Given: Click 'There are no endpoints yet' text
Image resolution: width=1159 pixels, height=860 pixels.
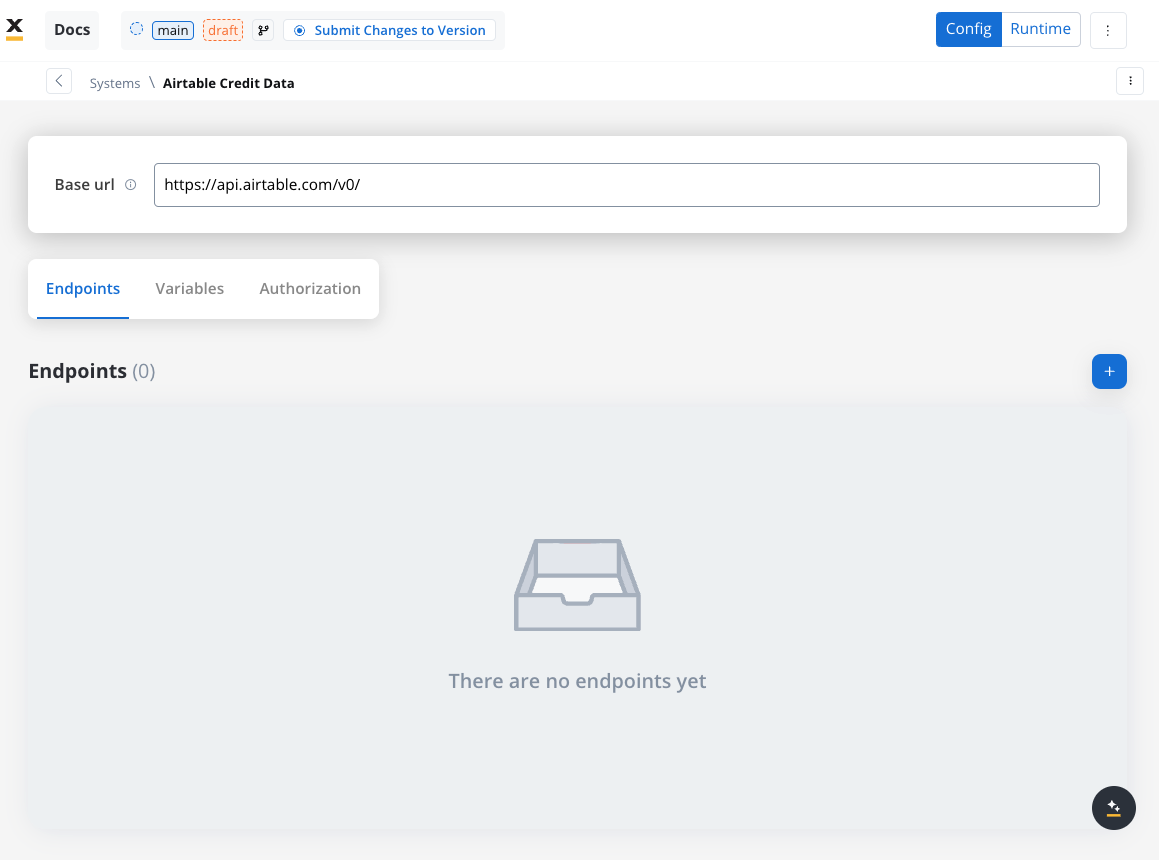Looking at the screenshot, I should tap(577, 681).
